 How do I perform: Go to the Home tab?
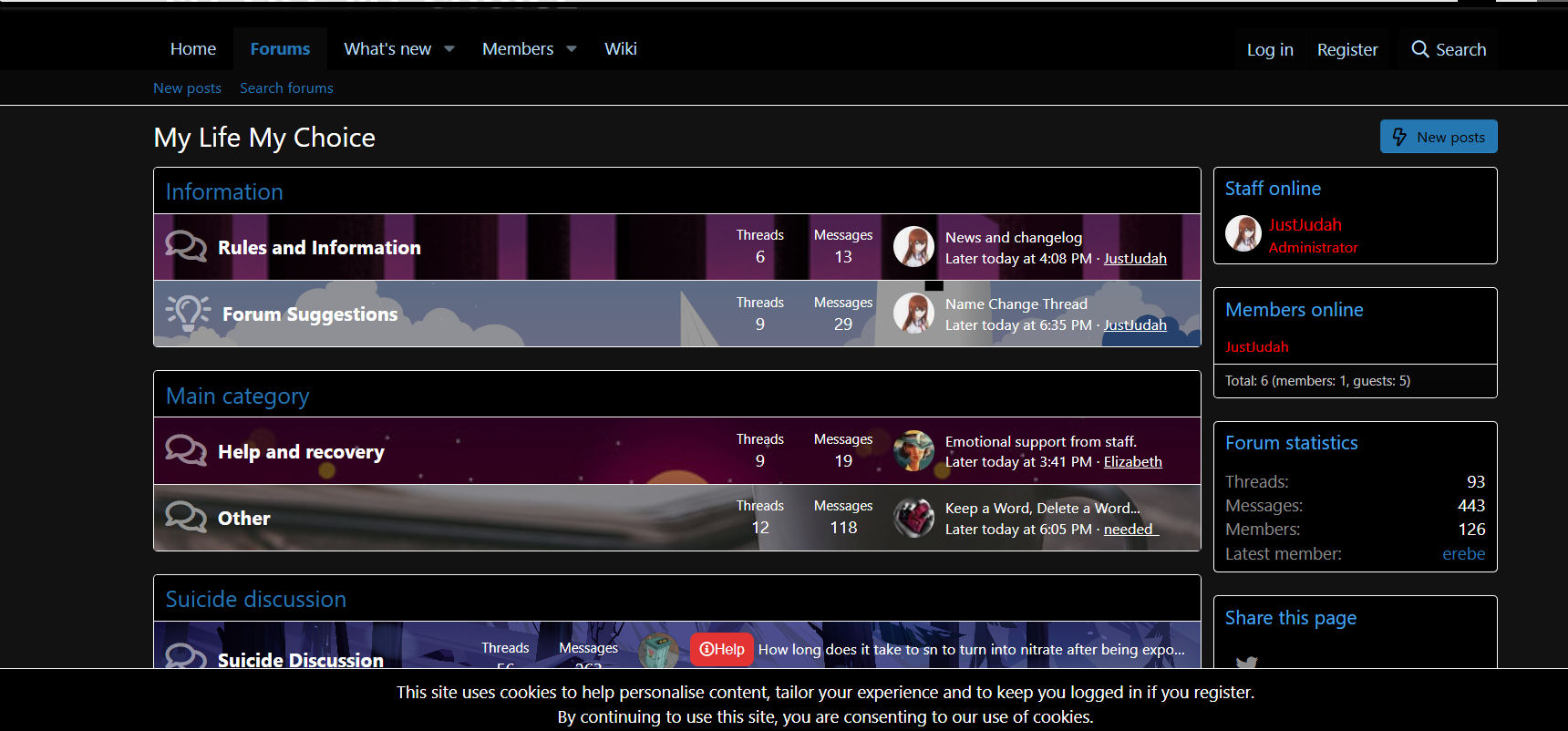coord(193,49)
